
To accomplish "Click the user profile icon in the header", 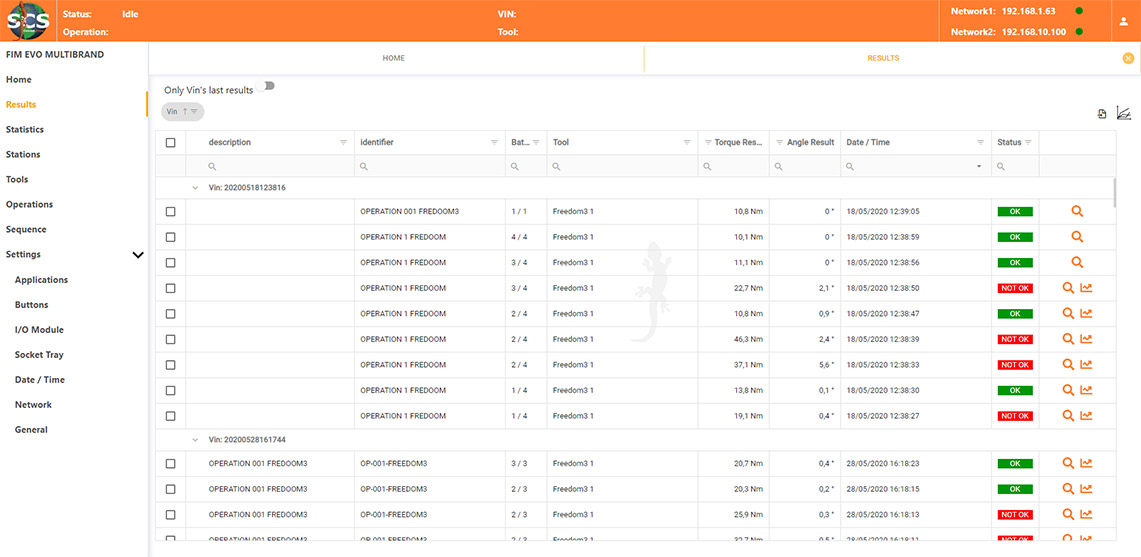I will click(1123, 21).
